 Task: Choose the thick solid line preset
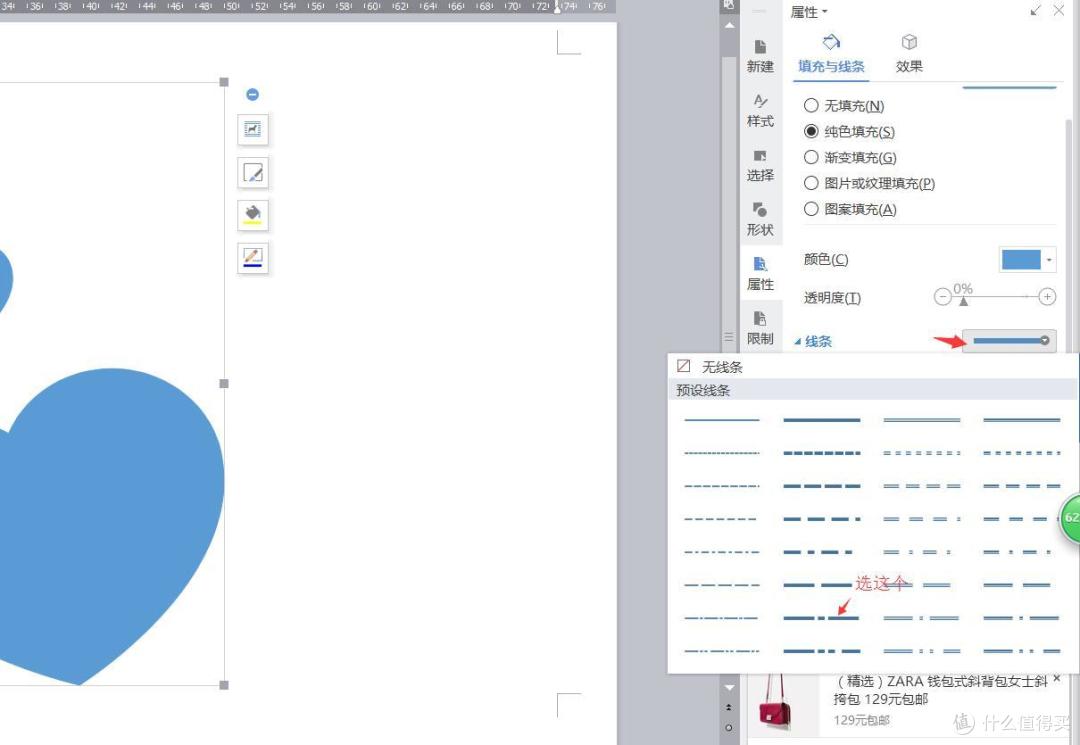[822, 420]
